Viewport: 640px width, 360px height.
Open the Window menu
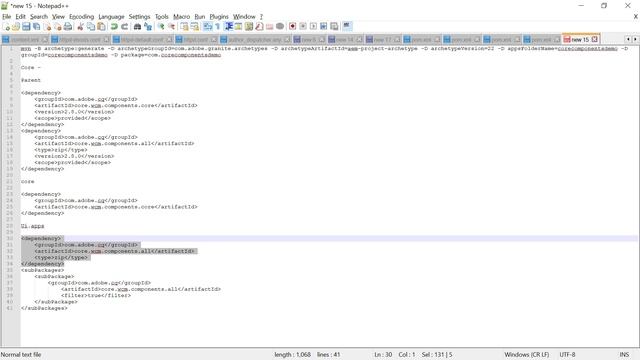244,17
